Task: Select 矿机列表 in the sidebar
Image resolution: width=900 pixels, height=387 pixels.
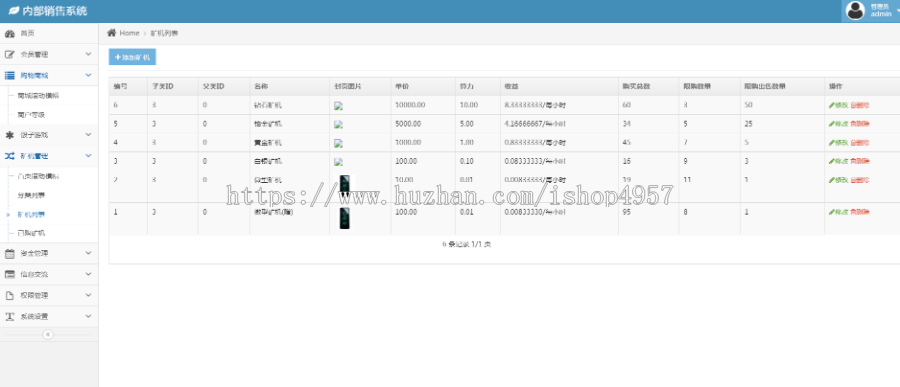Action: point(31,215)
